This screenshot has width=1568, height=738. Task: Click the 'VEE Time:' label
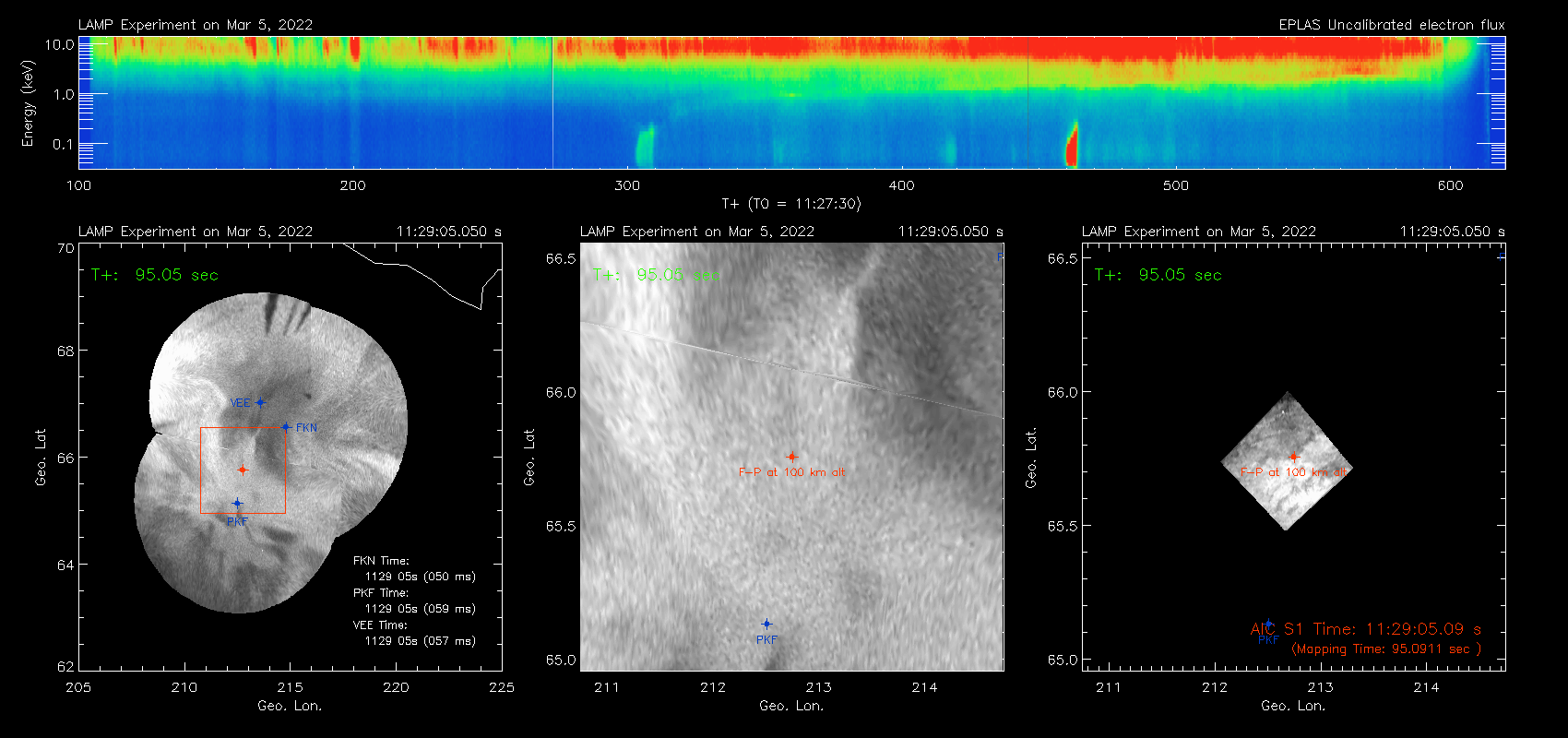point(380,625)
